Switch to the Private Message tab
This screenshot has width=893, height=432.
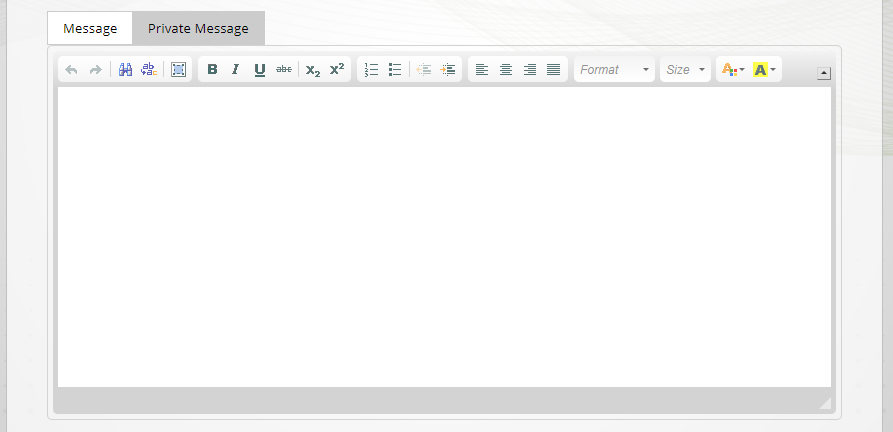(198, 28)
